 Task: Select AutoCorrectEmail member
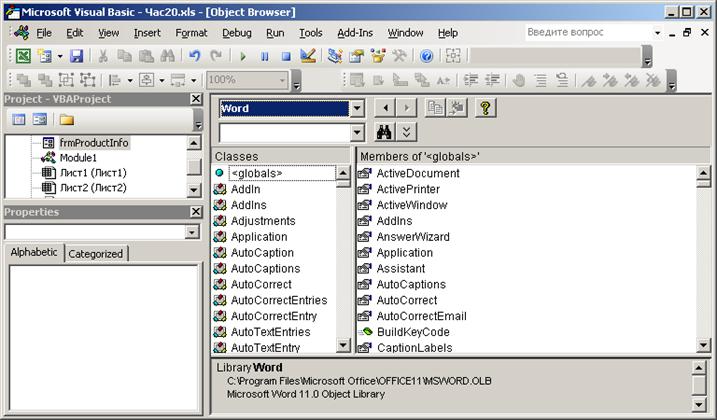click(421, 316)
